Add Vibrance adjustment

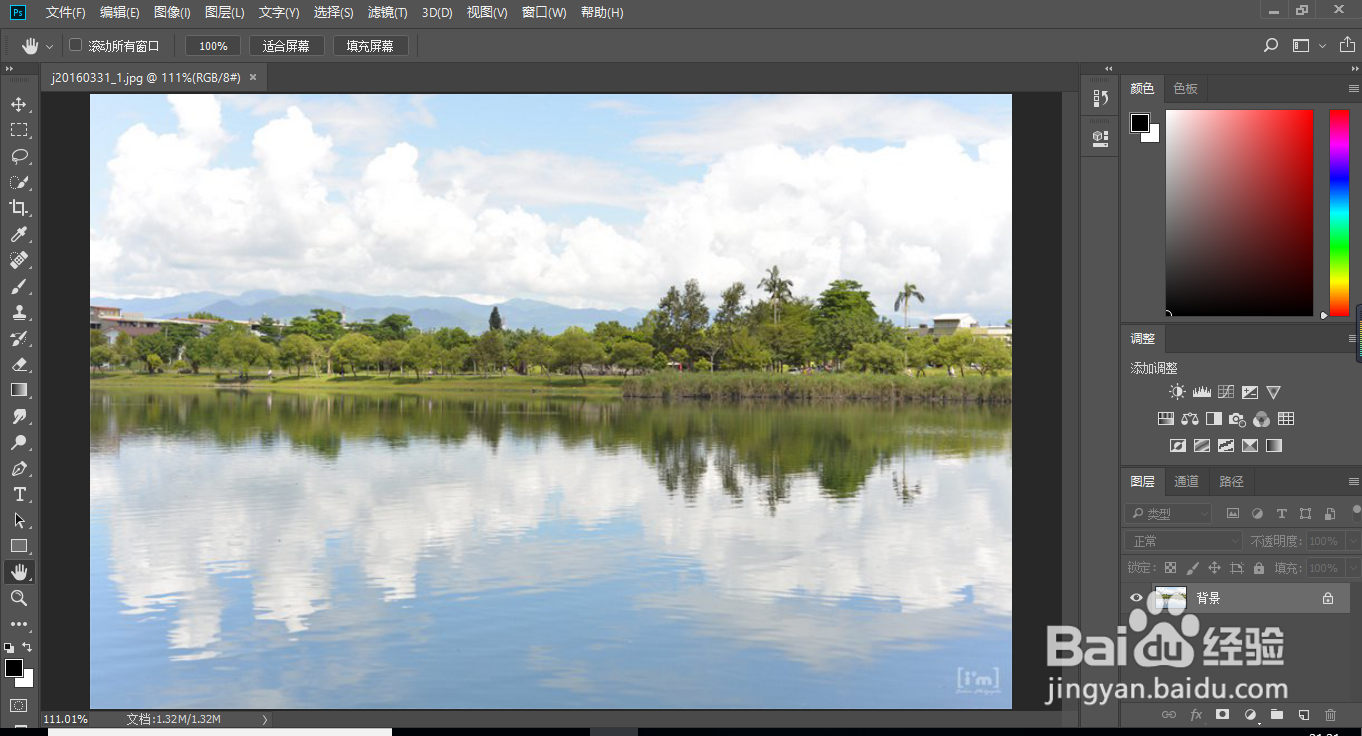[x=1273, y=393]
